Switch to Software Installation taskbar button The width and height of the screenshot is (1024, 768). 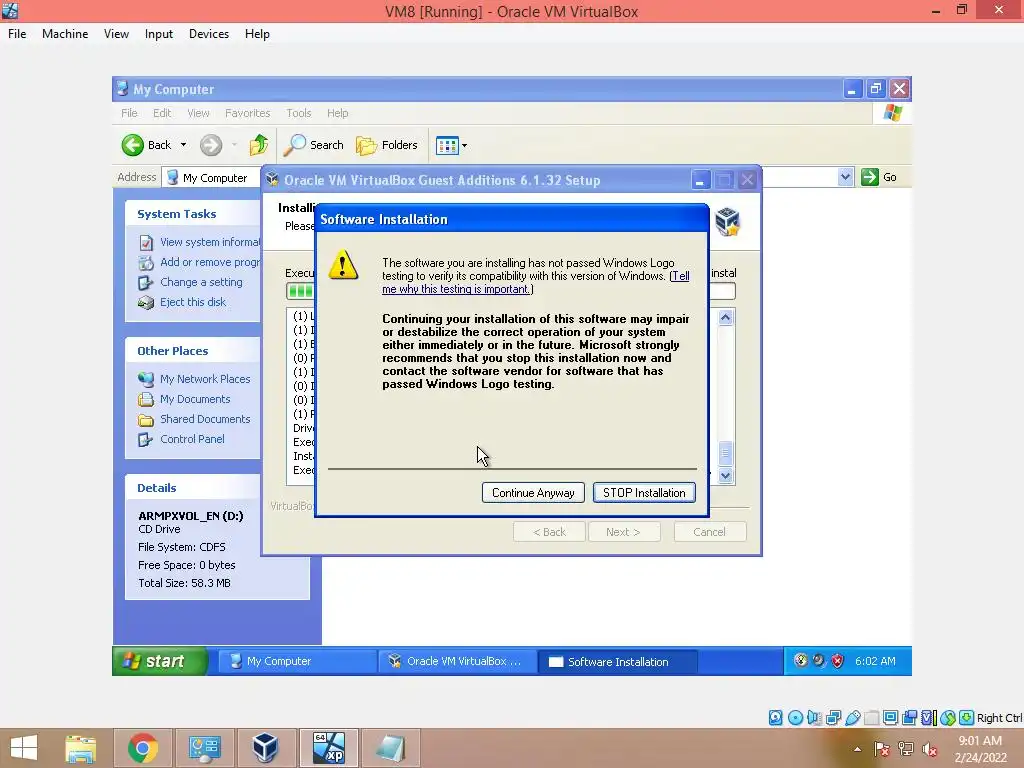(x=617, y=662)
